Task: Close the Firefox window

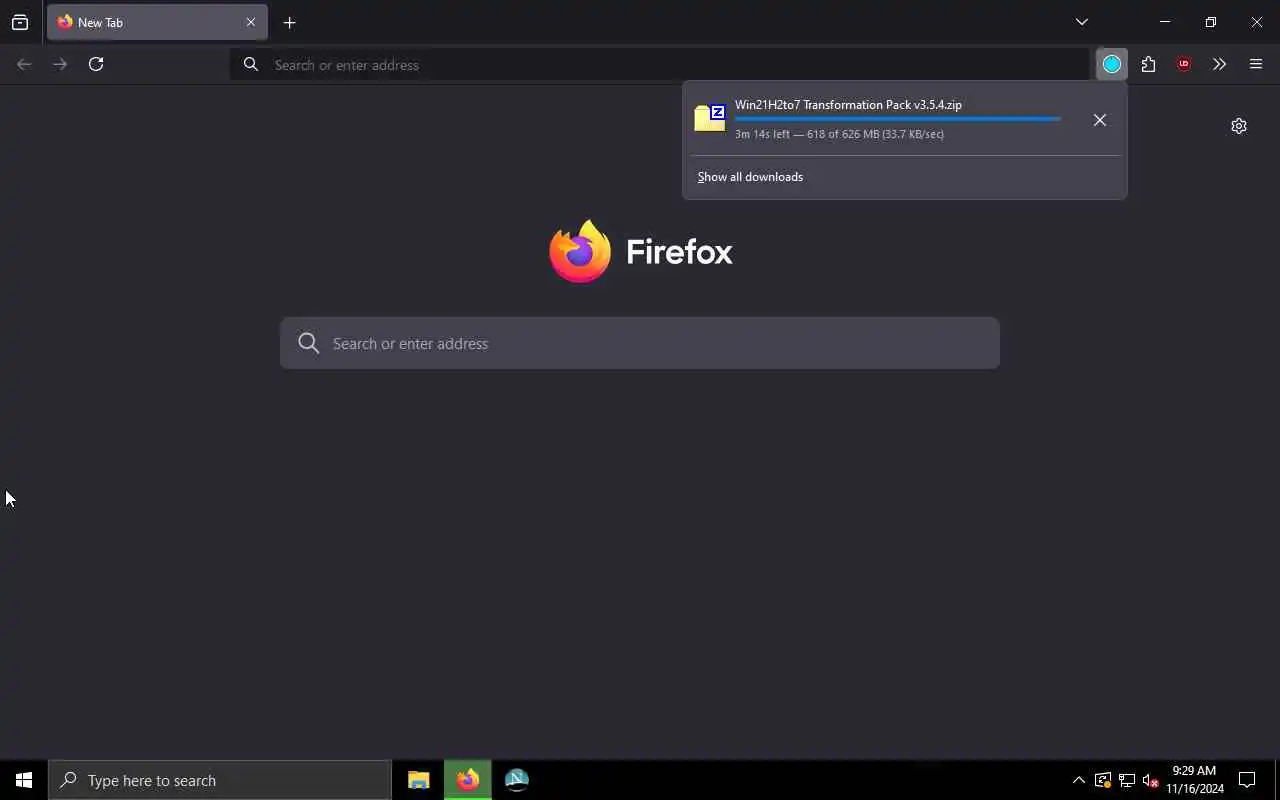Action: [1257, 22]
